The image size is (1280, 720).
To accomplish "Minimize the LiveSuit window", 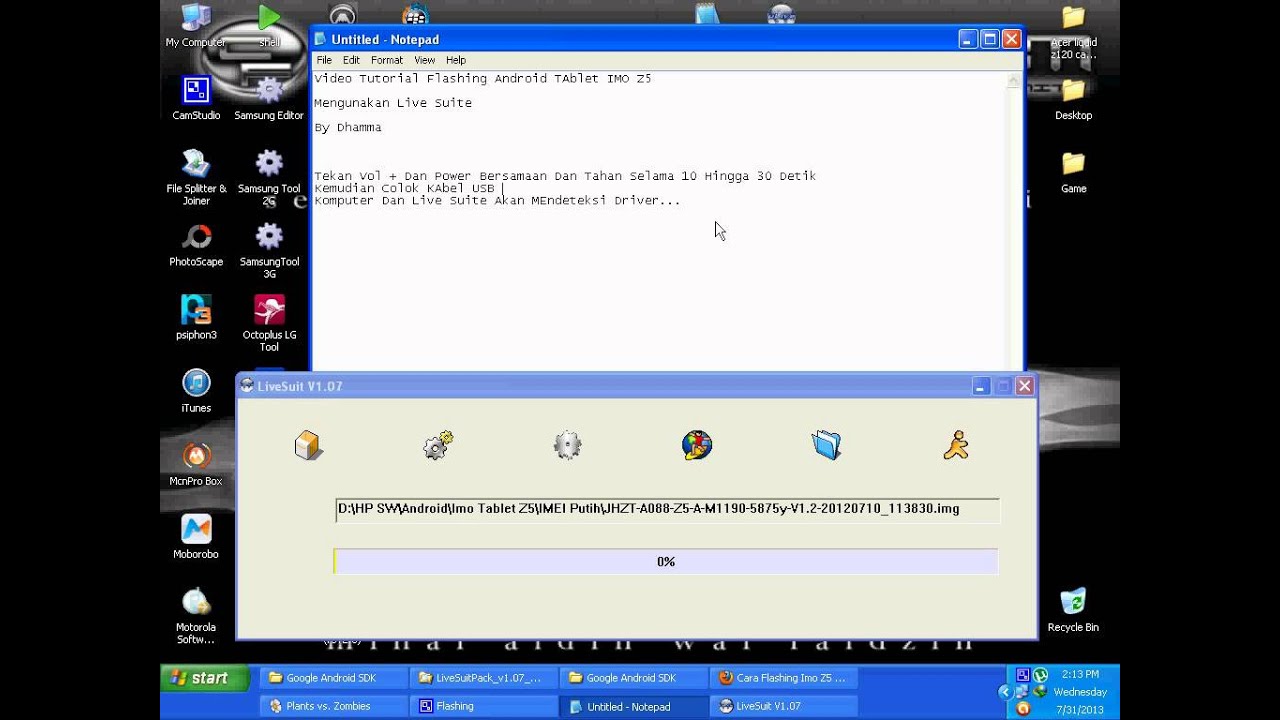I will [981, 386].
